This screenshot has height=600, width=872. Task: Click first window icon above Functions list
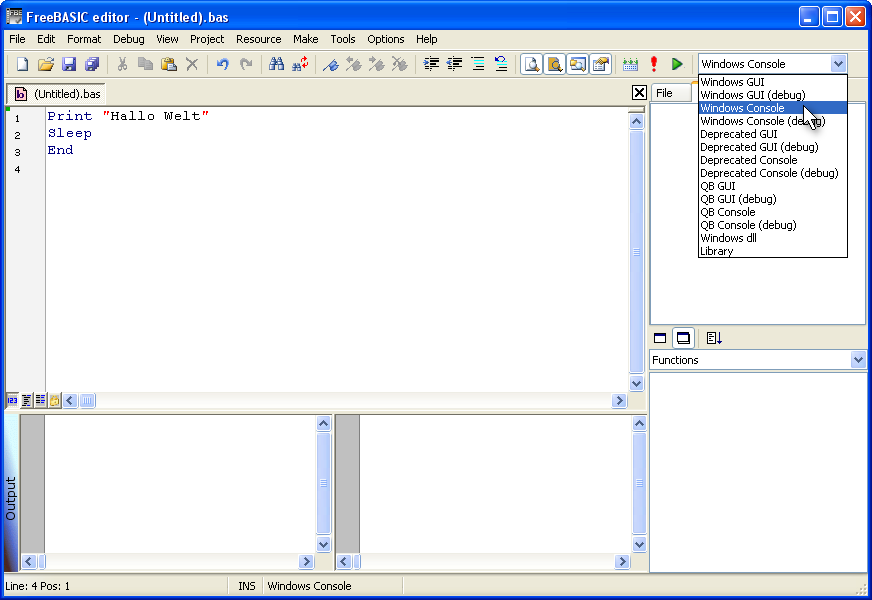[660, 338]
